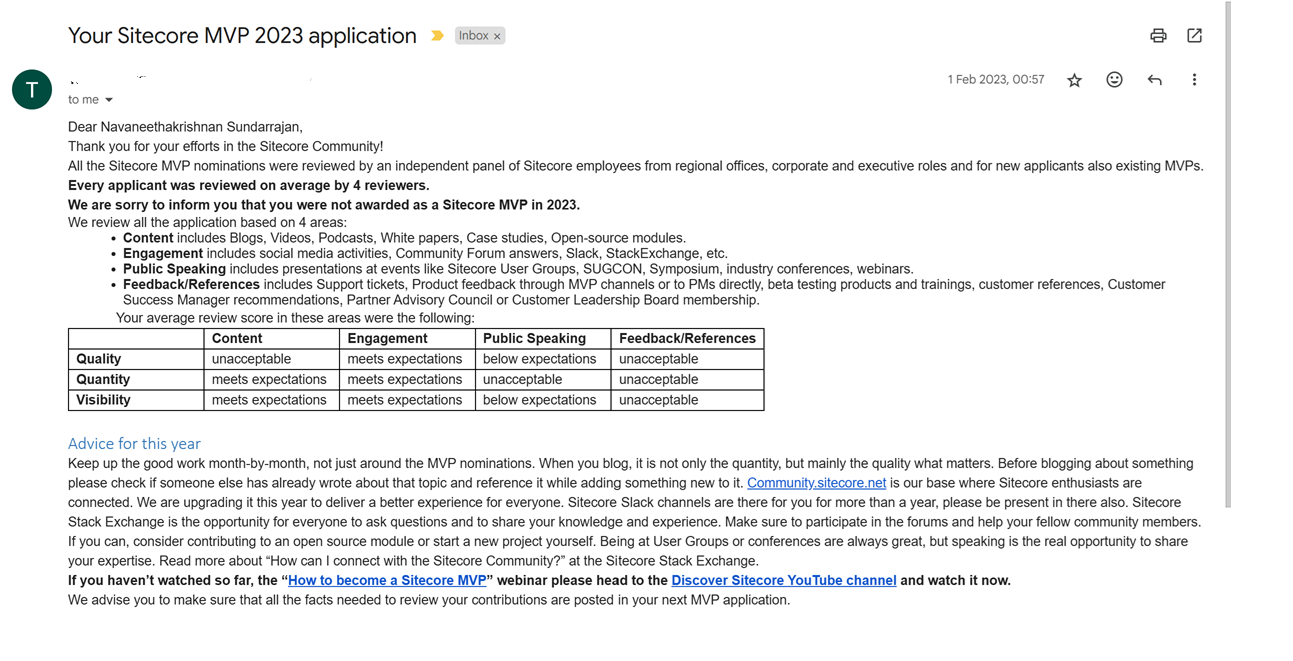
Task: Expand recipient details arrow next to 'to me'
Action: pos(109,100)
